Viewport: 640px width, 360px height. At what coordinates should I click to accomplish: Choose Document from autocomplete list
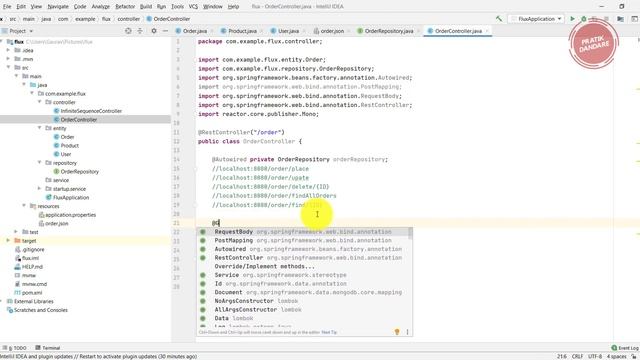[304, 292]
